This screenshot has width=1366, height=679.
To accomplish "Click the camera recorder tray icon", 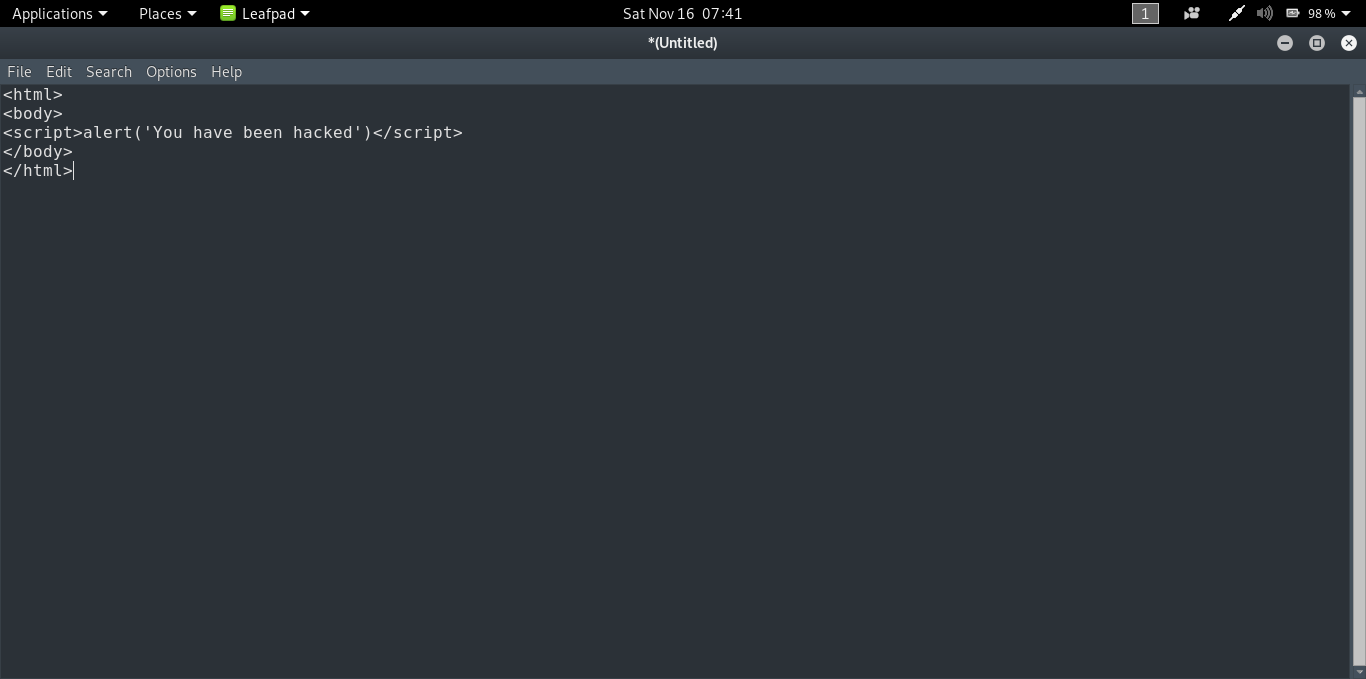I will (1192, 13).
